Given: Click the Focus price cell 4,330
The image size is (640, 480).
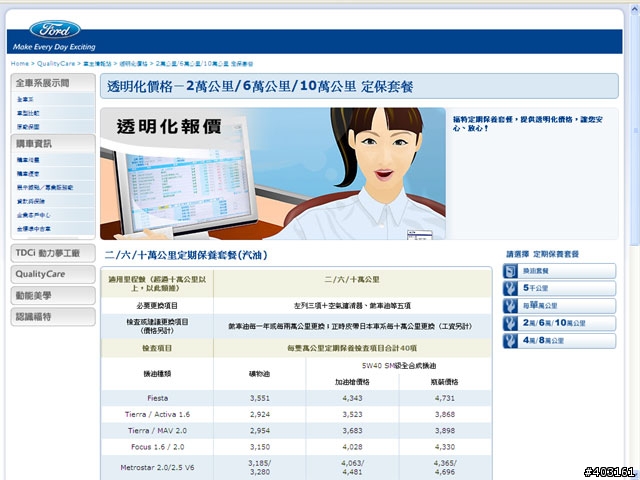Looking at the screenshot, I should tap(445, 447).
